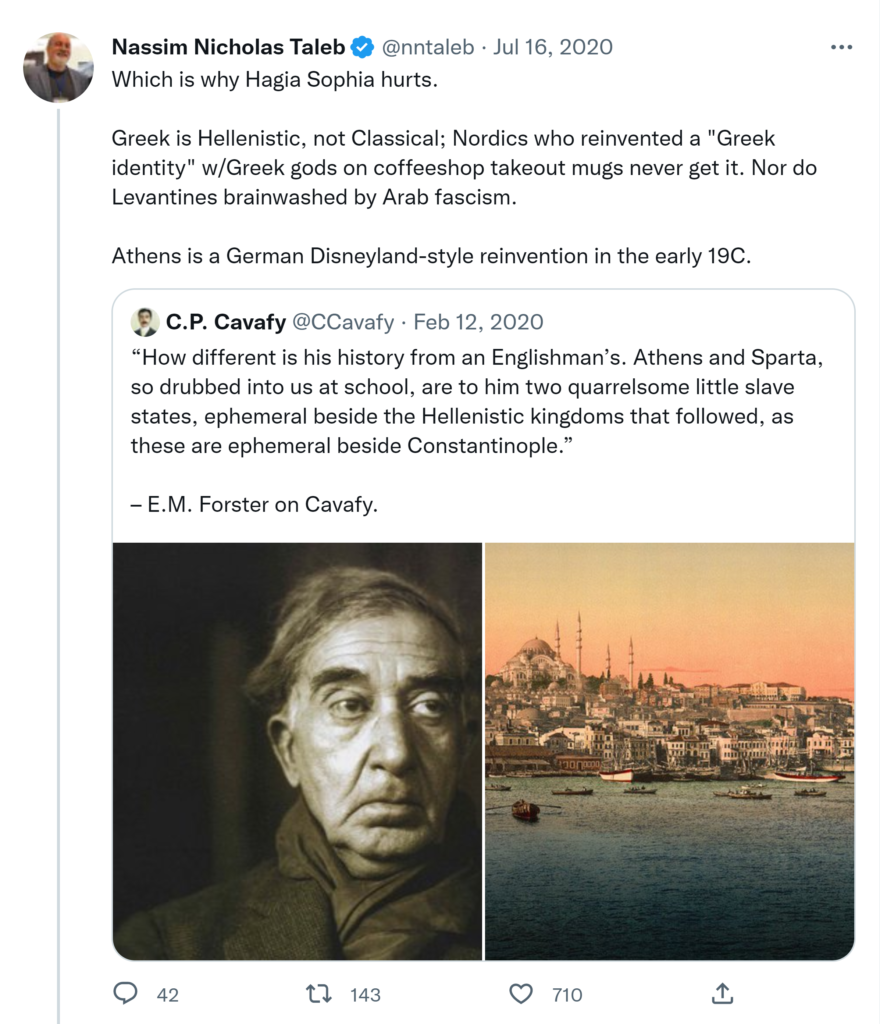Like the tweet with heart icon

[x=521, y=994]
